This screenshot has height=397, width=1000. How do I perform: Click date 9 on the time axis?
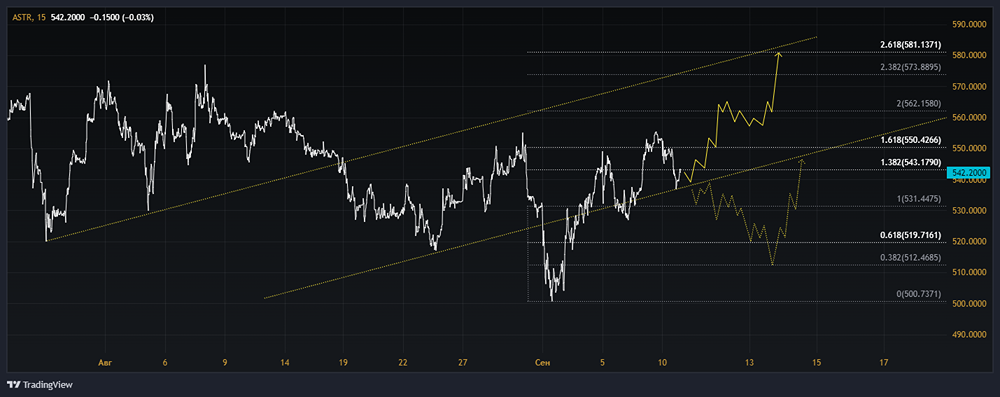[x=224, y=363]
